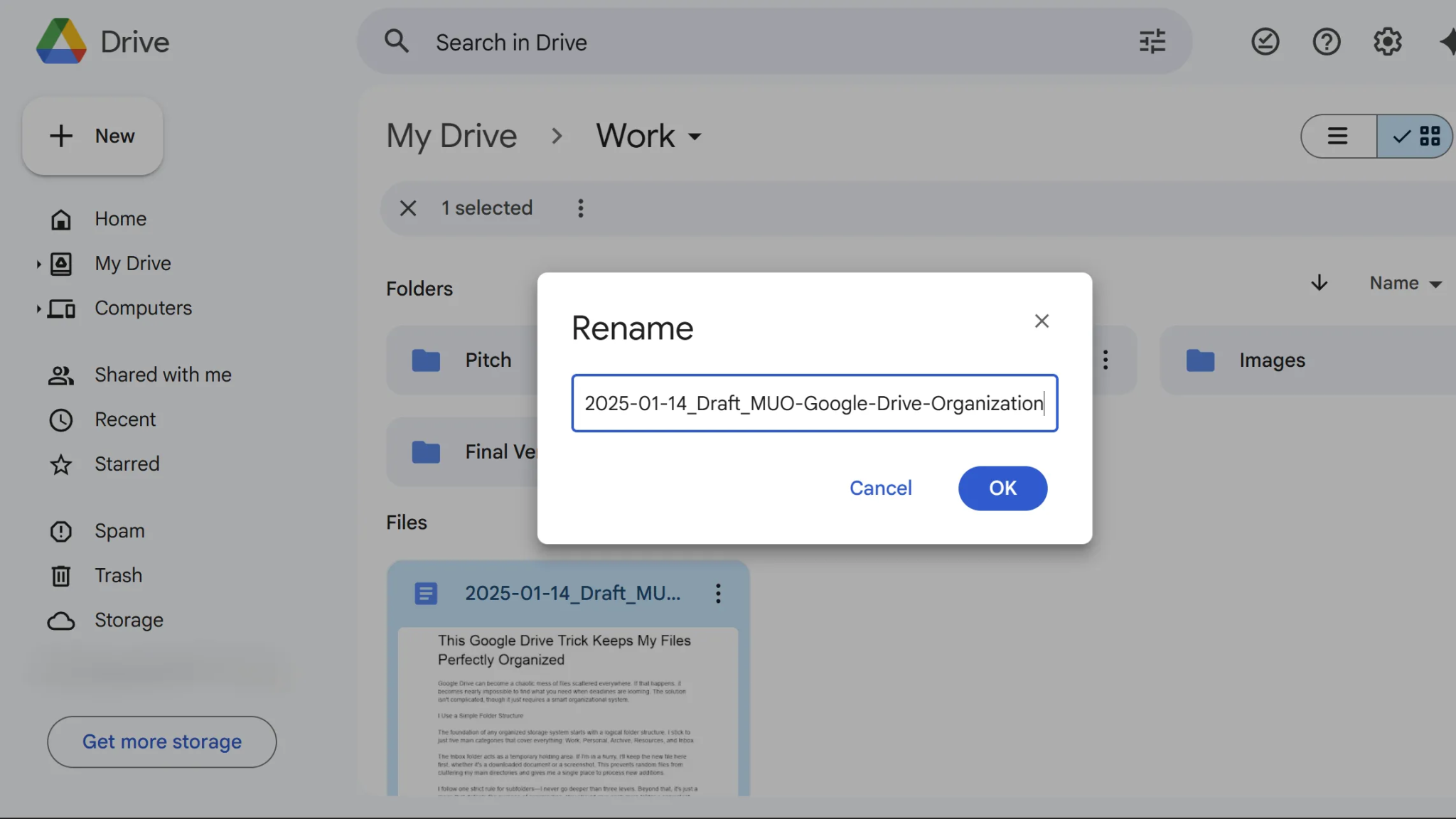Expand Computers in the sidebar
The height and width of the screenshot is (819, 1456).
pos(39,309)
